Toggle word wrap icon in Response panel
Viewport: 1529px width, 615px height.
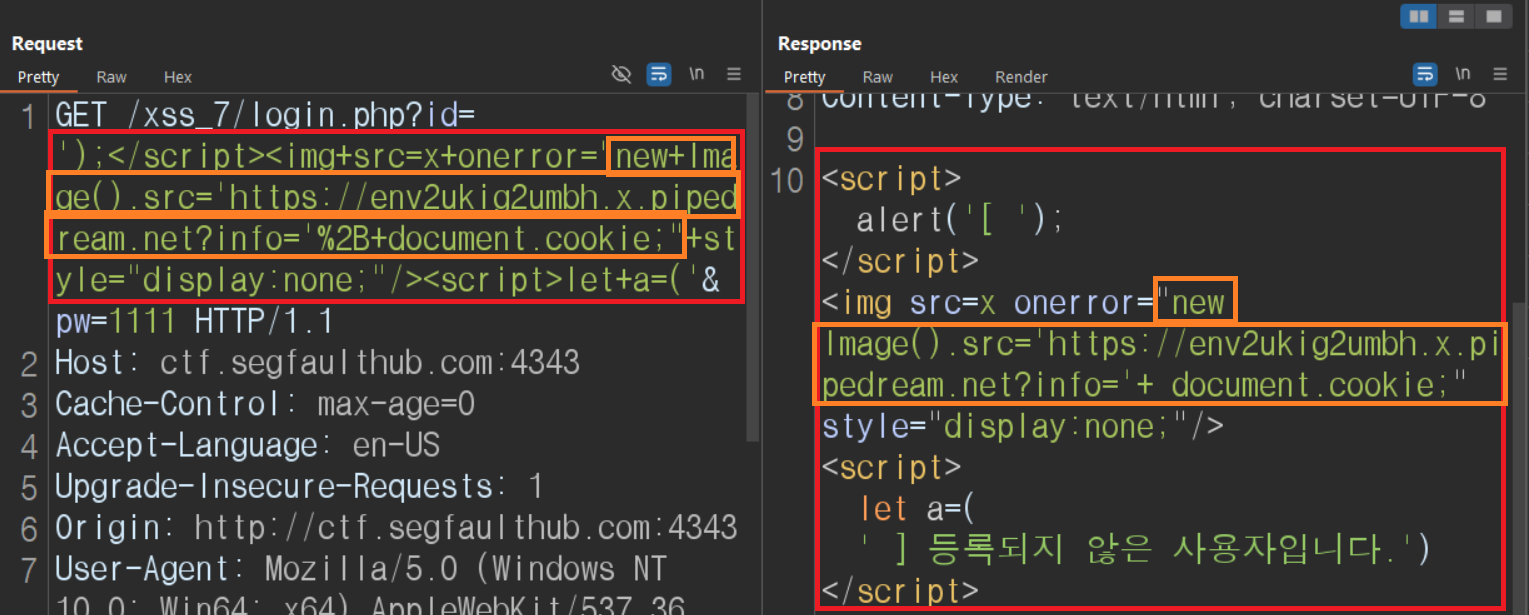pyautogui.click(x=1424, y=74)
